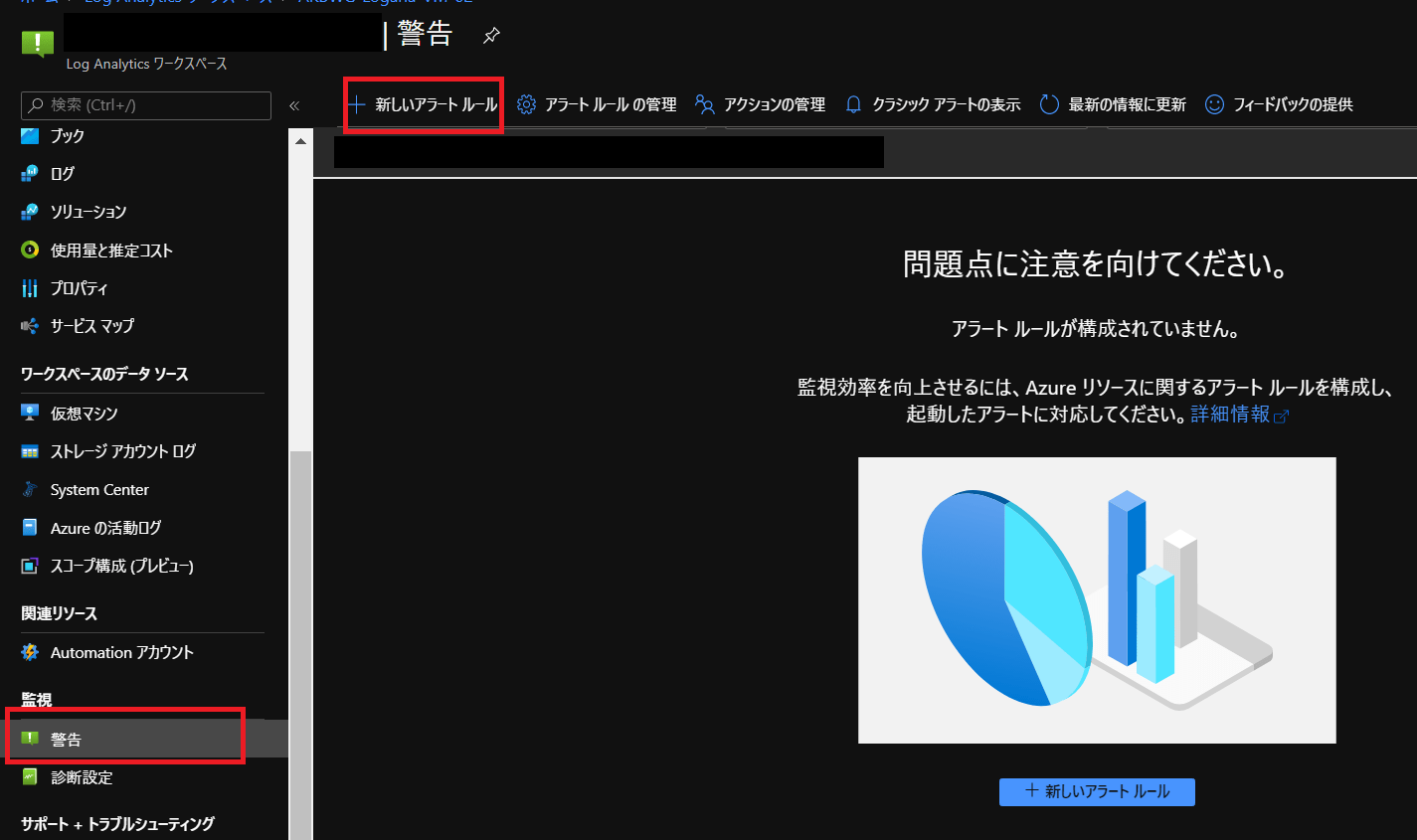Click the 使用量と推定コスト circle icon
The width and height of the screenshot is (1417, 840).
(x=30, y=251)
